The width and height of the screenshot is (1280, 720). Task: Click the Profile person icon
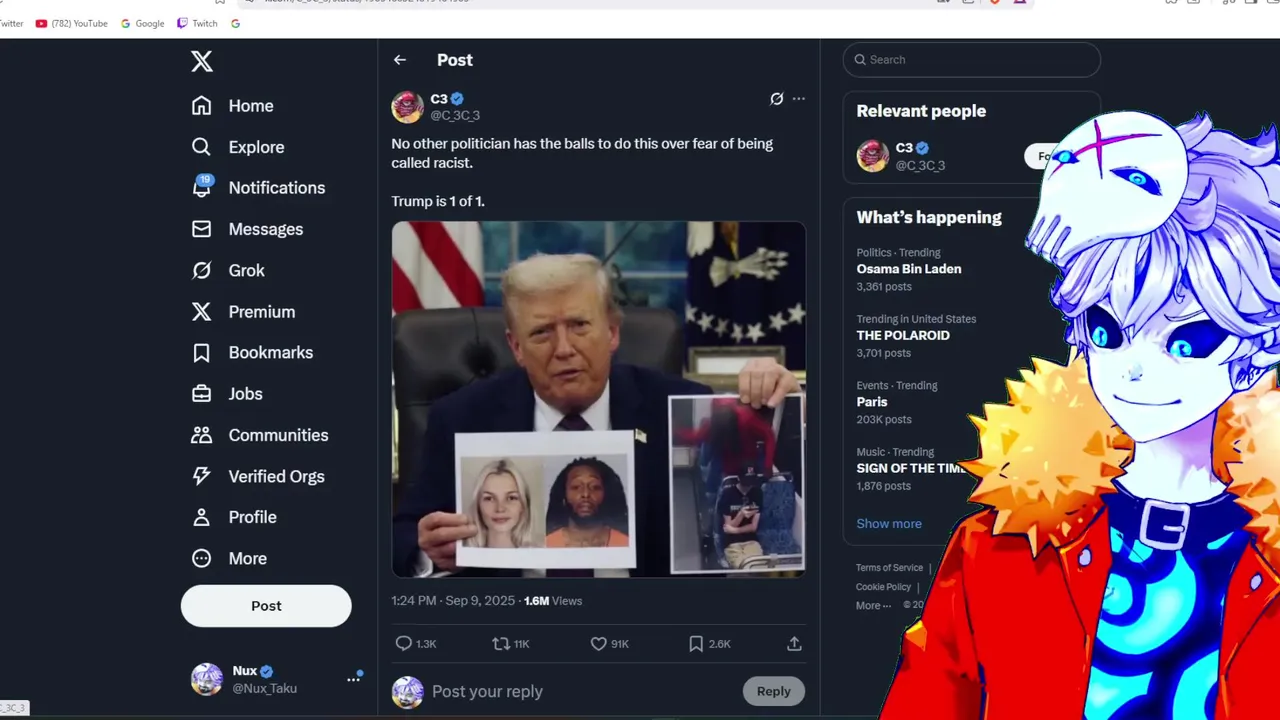pyautogui.click(x=202, y=517)
